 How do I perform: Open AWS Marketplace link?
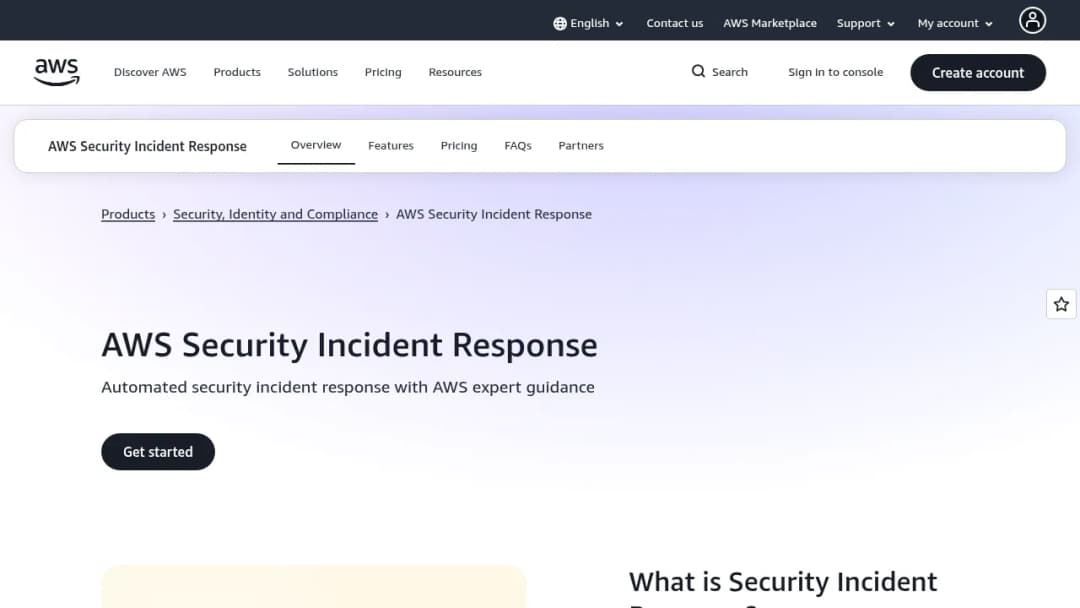(769, 23)
